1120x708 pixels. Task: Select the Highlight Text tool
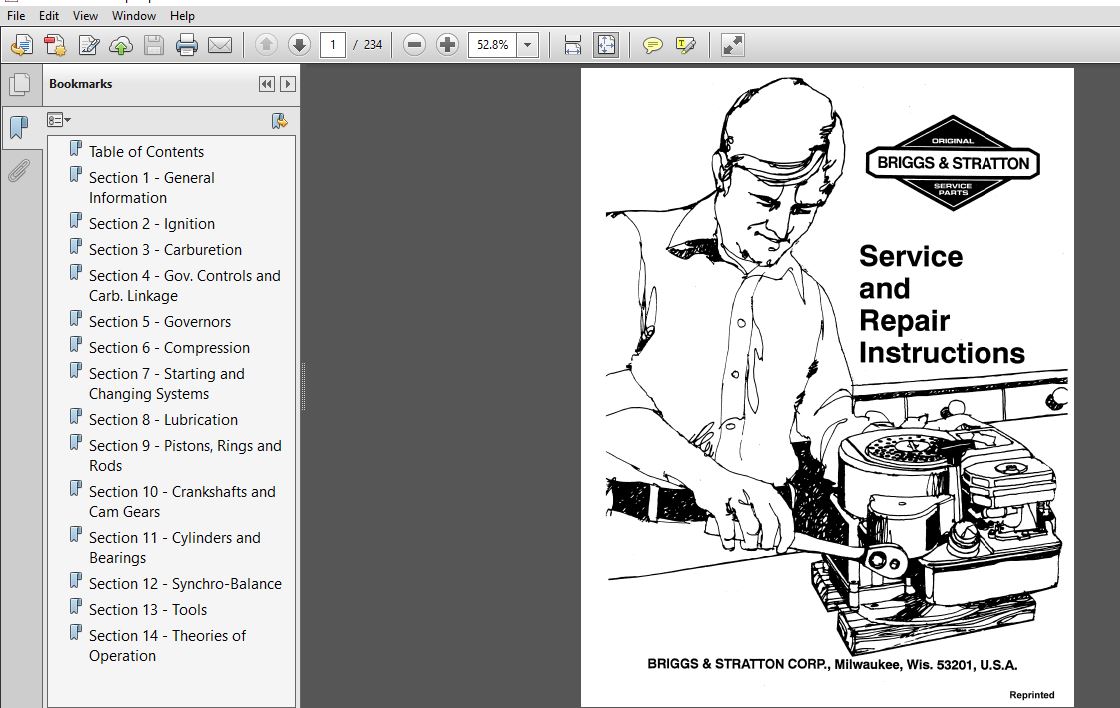685,45
